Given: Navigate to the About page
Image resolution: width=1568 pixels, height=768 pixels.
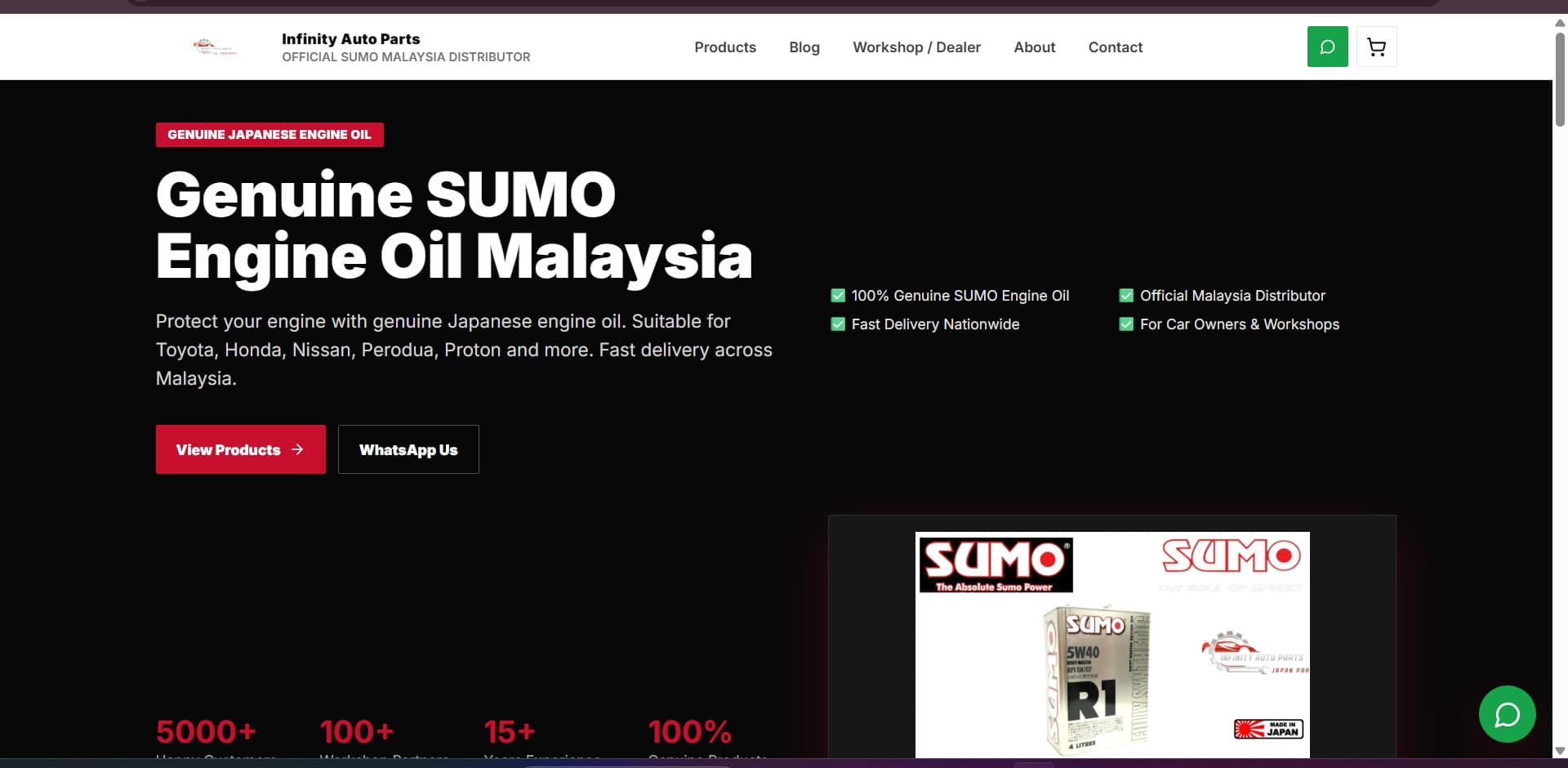Looking at the screenshot, I should [x=1034, y=47].
